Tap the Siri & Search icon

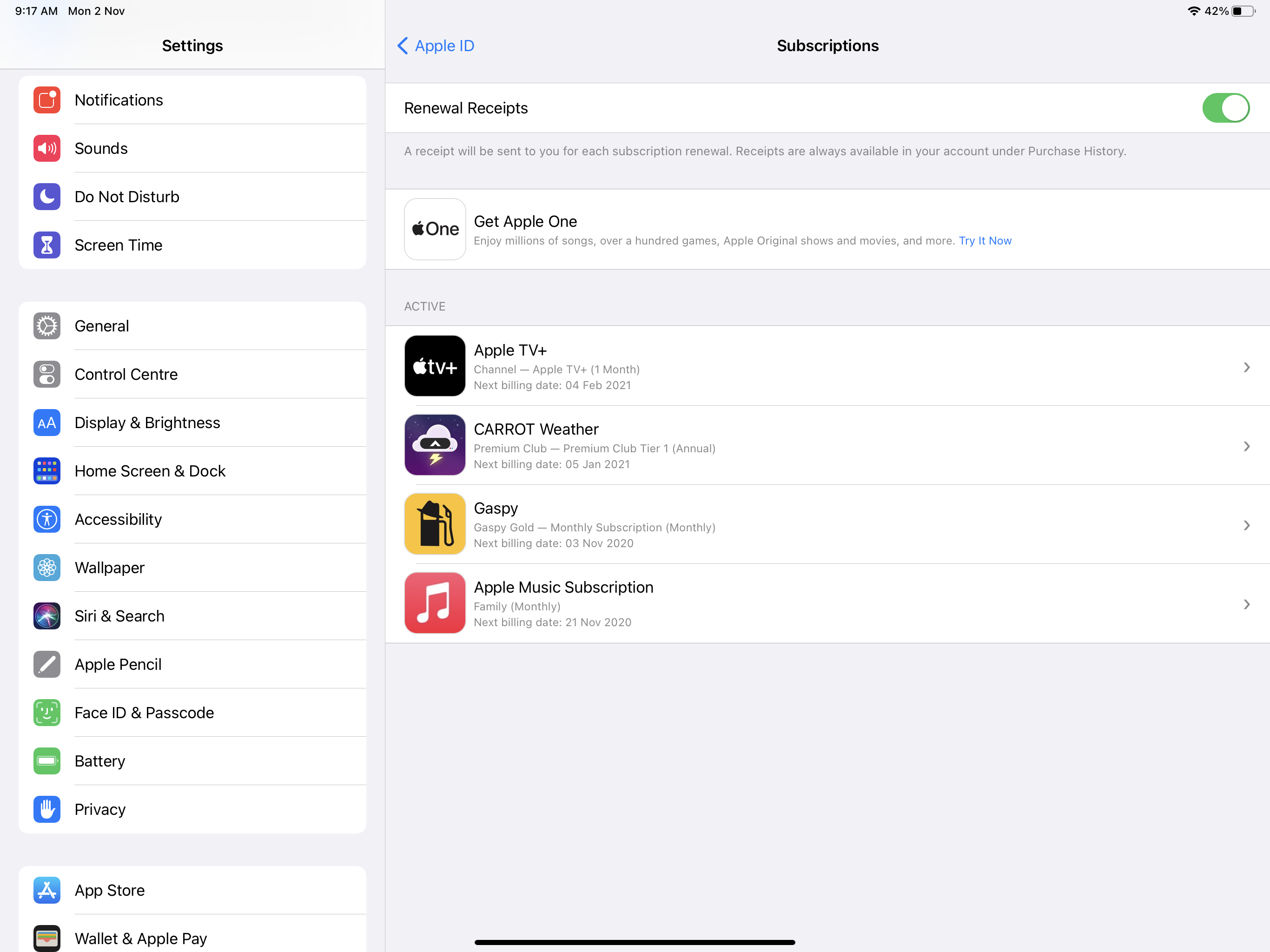(x=47, y=615)
